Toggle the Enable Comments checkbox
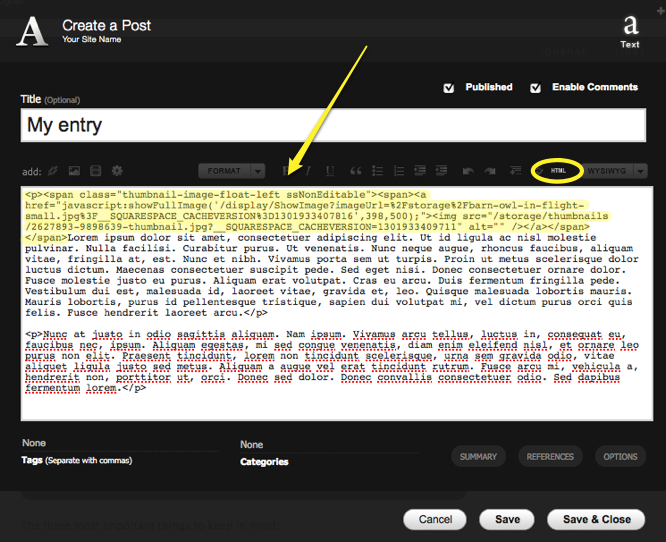Image resolution: width=666 pixels, height=542 pixels. coord(536,88)
